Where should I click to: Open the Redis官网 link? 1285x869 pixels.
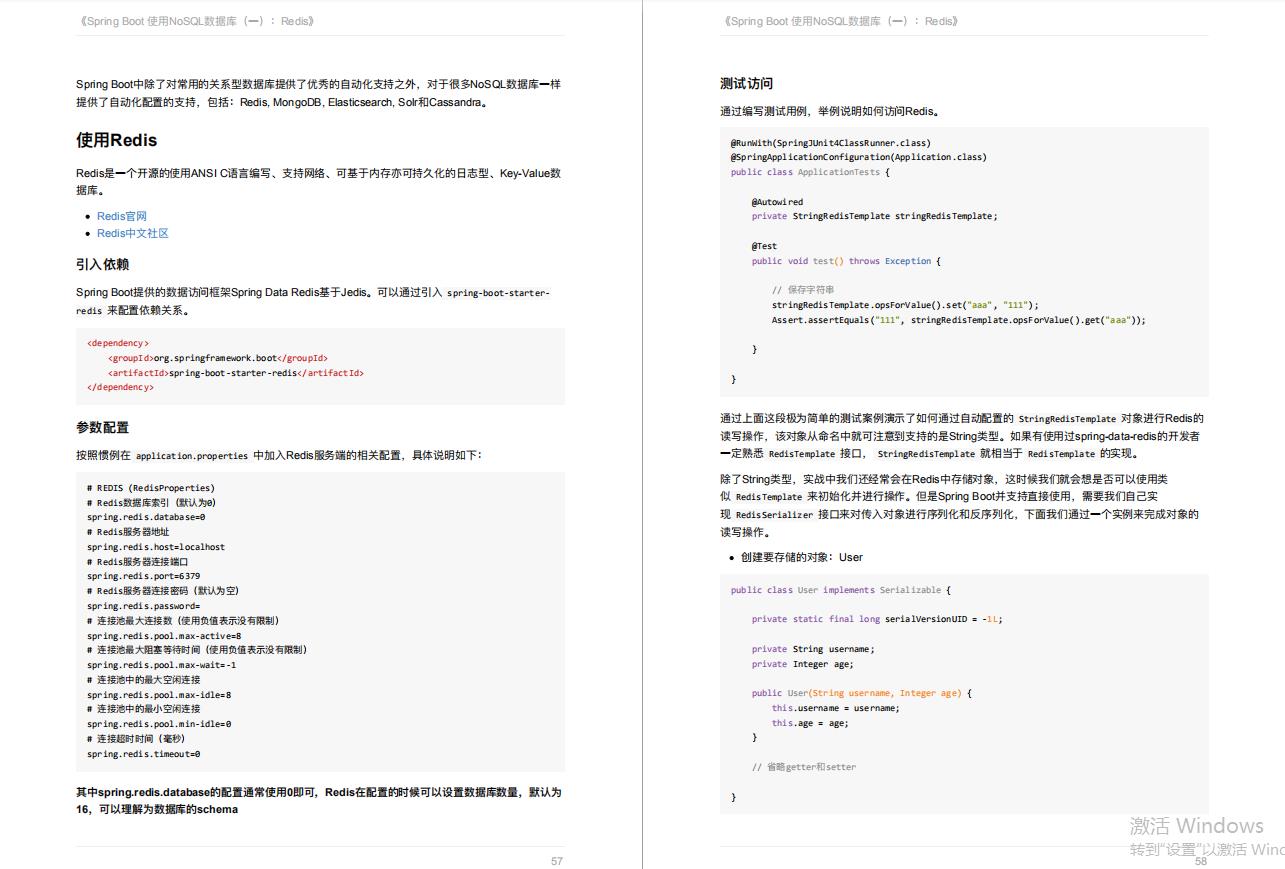coord(122,216)
